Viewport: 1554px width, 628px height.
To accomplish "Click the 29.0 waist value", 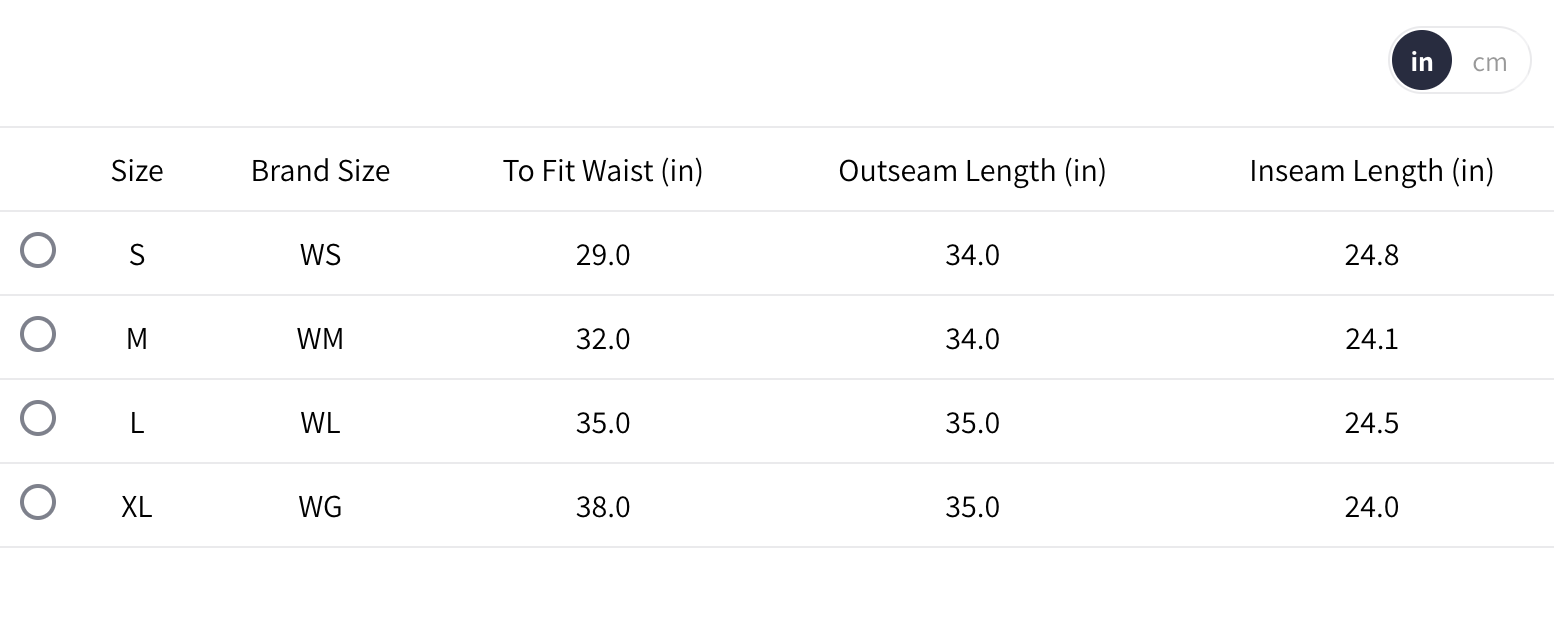I will click(603, 255).
